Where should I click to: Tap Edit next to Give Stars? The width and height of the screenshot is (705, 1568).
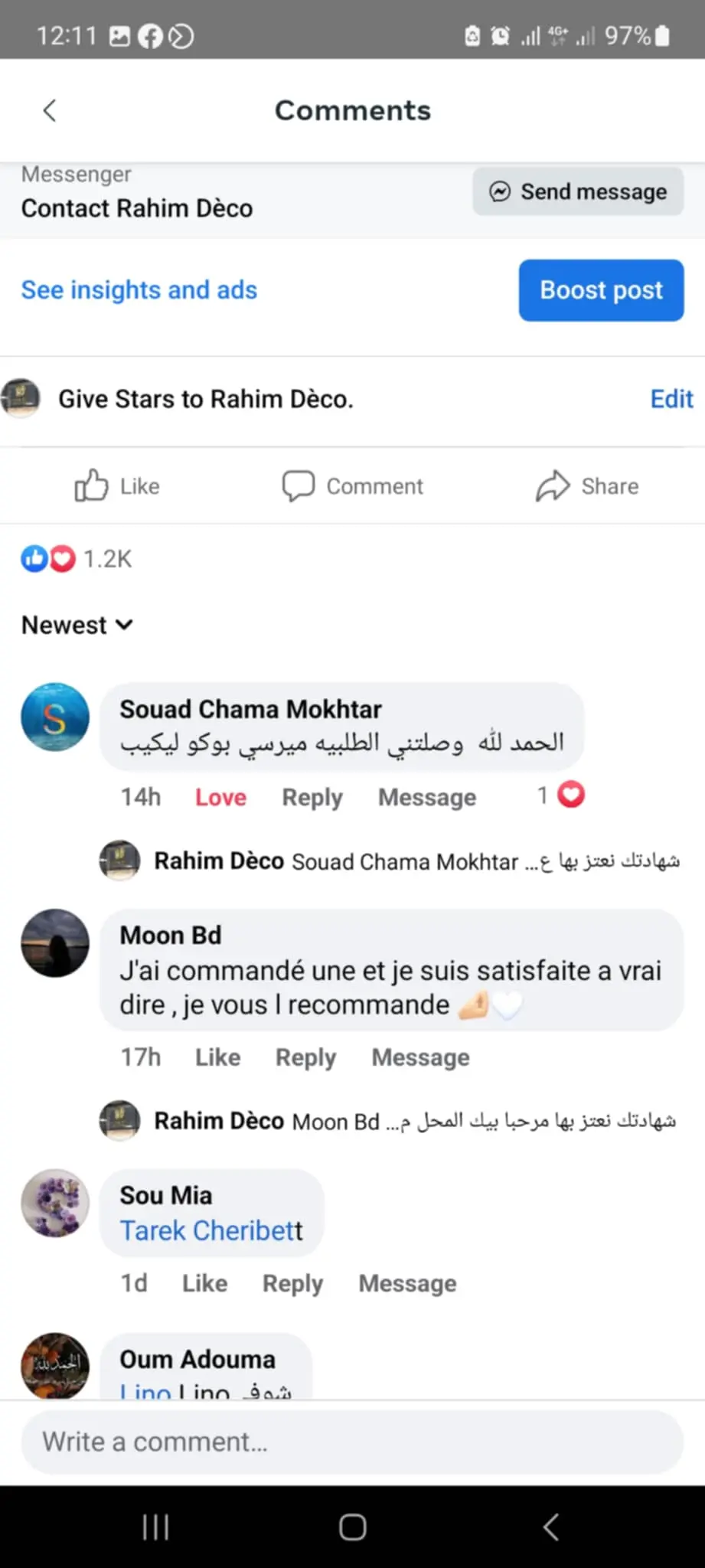[x=671, y=399]
